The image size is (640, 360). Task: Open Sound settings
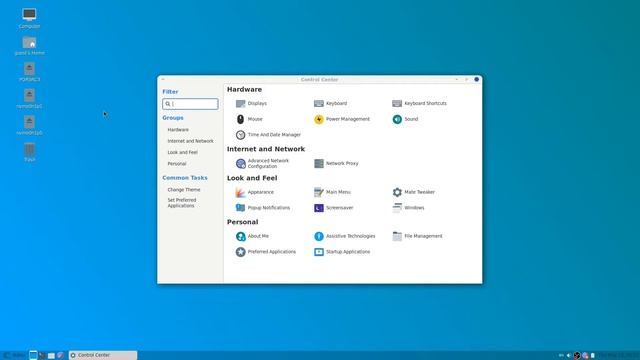[x=405, y=119]
